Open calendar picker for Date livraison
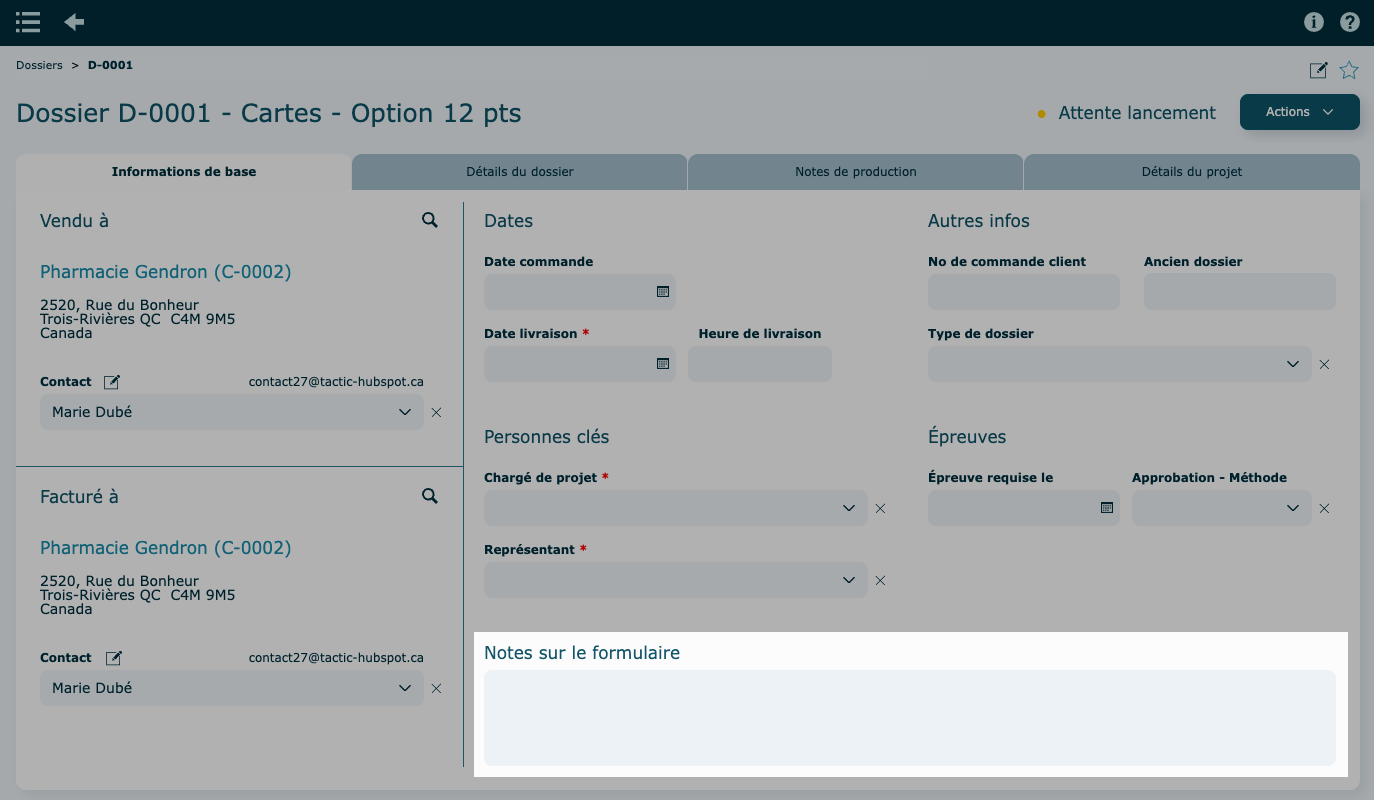This screenshot has width=1374, height=800. pos(662,364)
